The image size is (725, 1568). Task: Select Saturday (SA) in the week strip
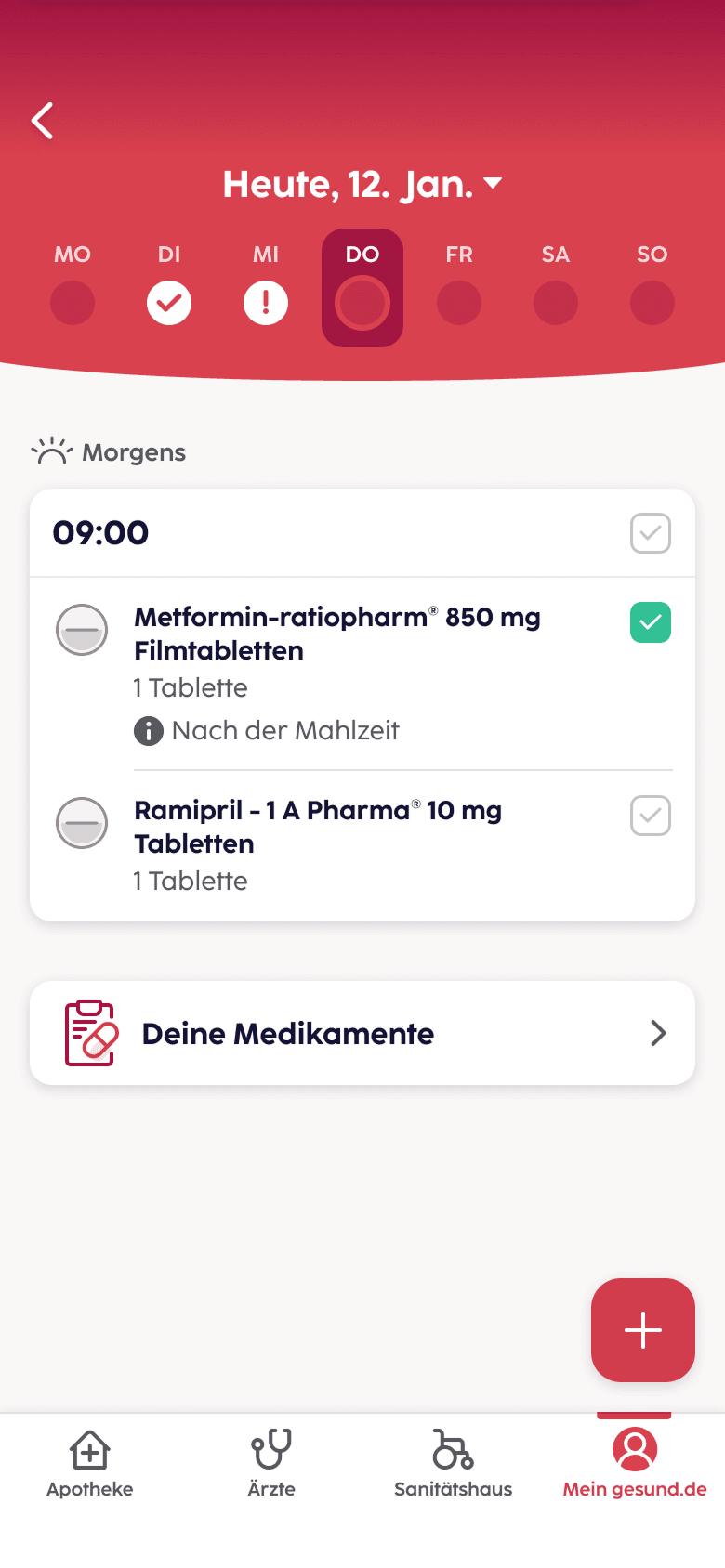pos(556,302)
